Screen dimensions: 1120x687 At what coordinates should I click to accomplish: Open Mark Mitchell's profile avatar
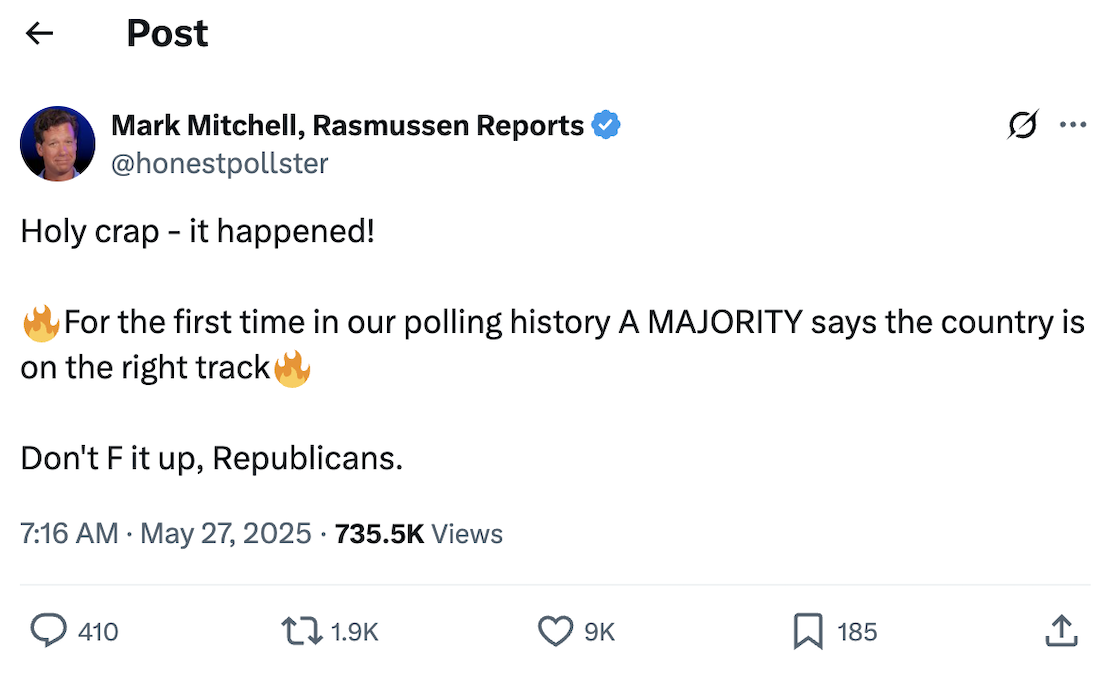pyautogui.click(x=58, y=144)
